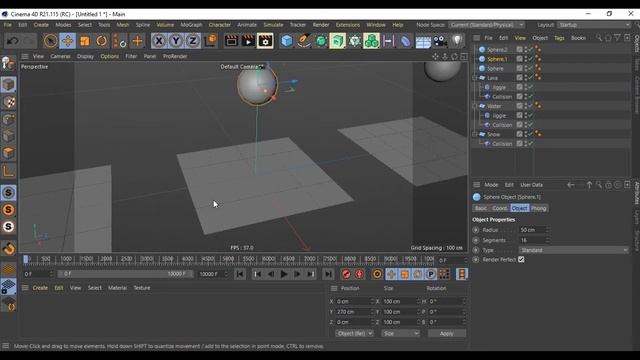Switch to the Basic attribute tab

(x=481, y=208)
